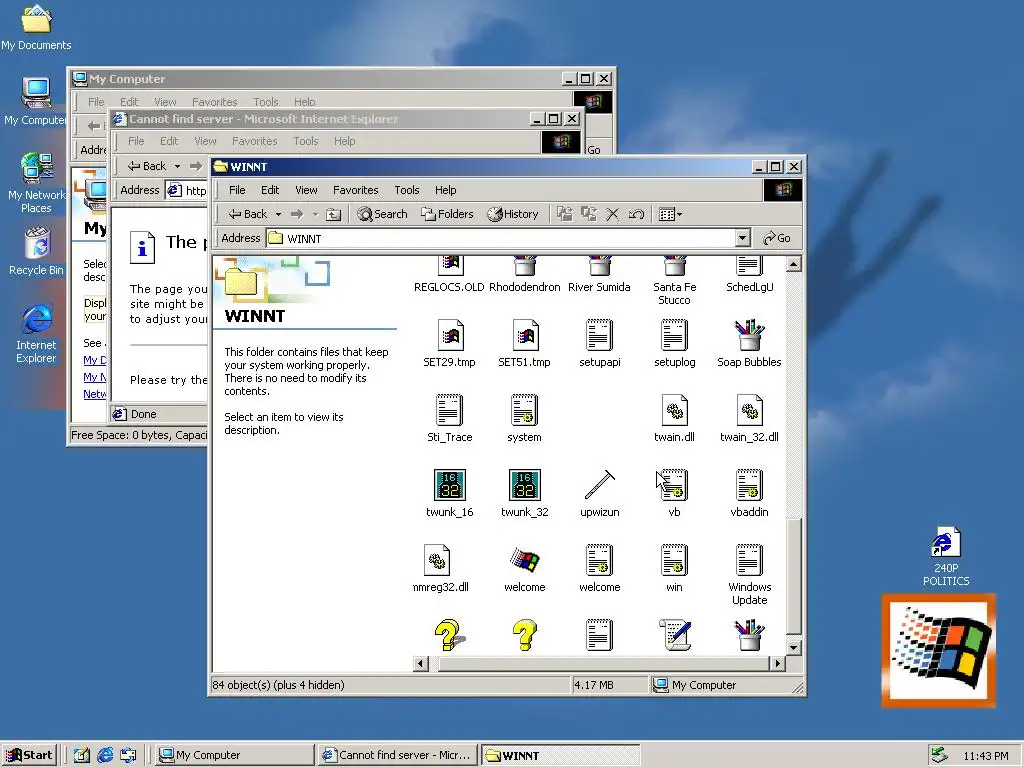
Task: Open the Search pane in WINNT window
Action: point(382,214)
